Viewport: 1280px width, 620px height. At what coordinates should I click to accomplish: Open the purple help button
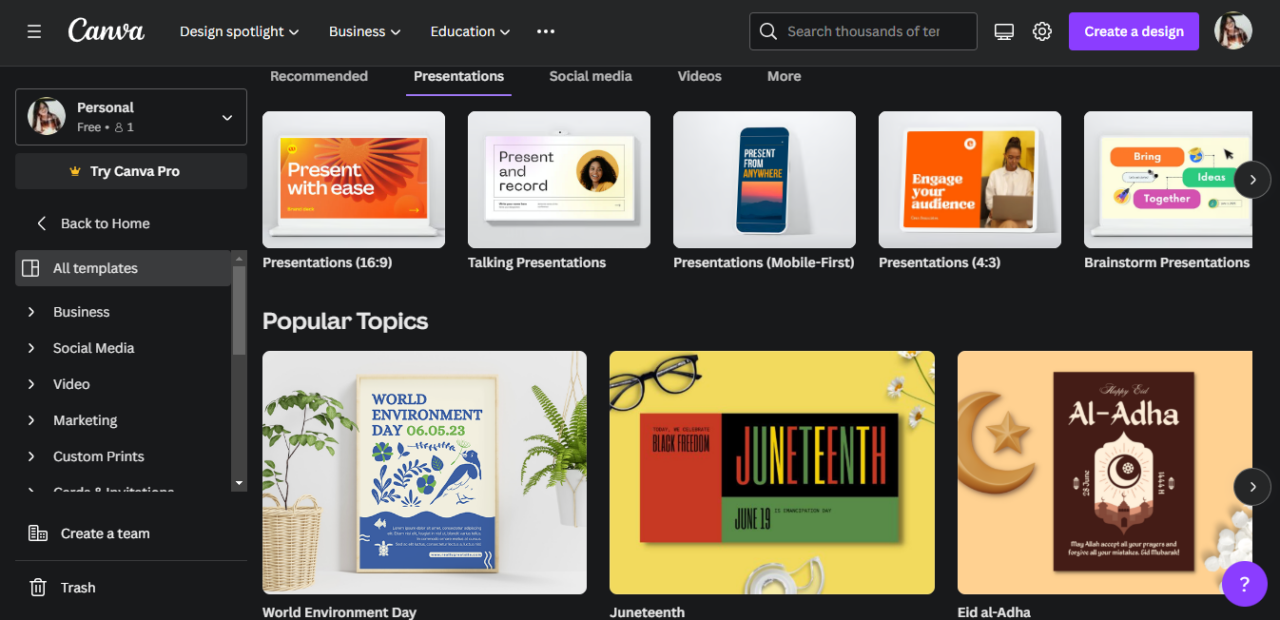[1244, 584]
